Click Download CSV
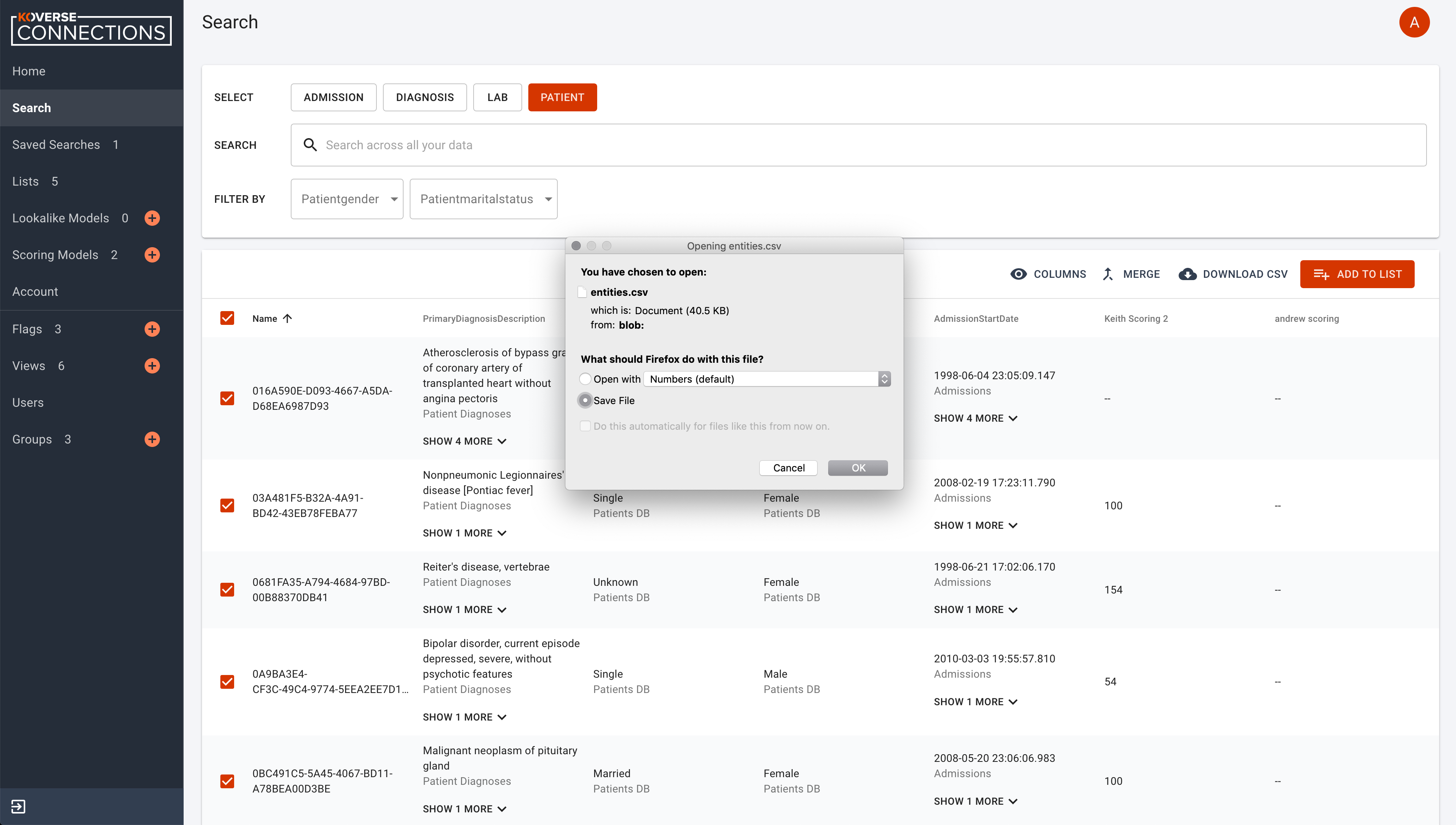 (1233, 274)
